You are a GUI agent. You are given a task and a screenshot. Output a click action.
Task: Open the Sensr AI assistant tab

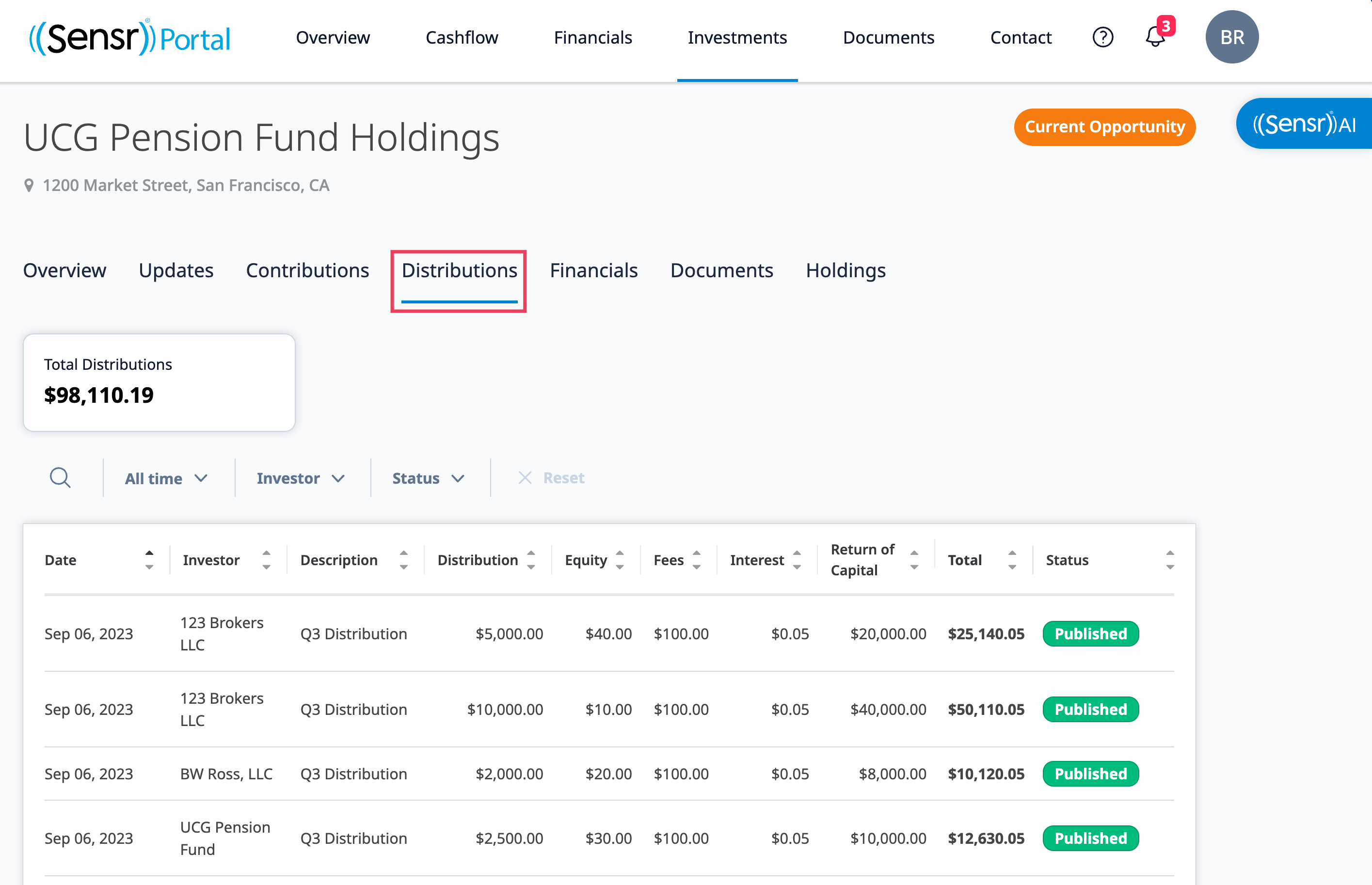coord(1304,124)
